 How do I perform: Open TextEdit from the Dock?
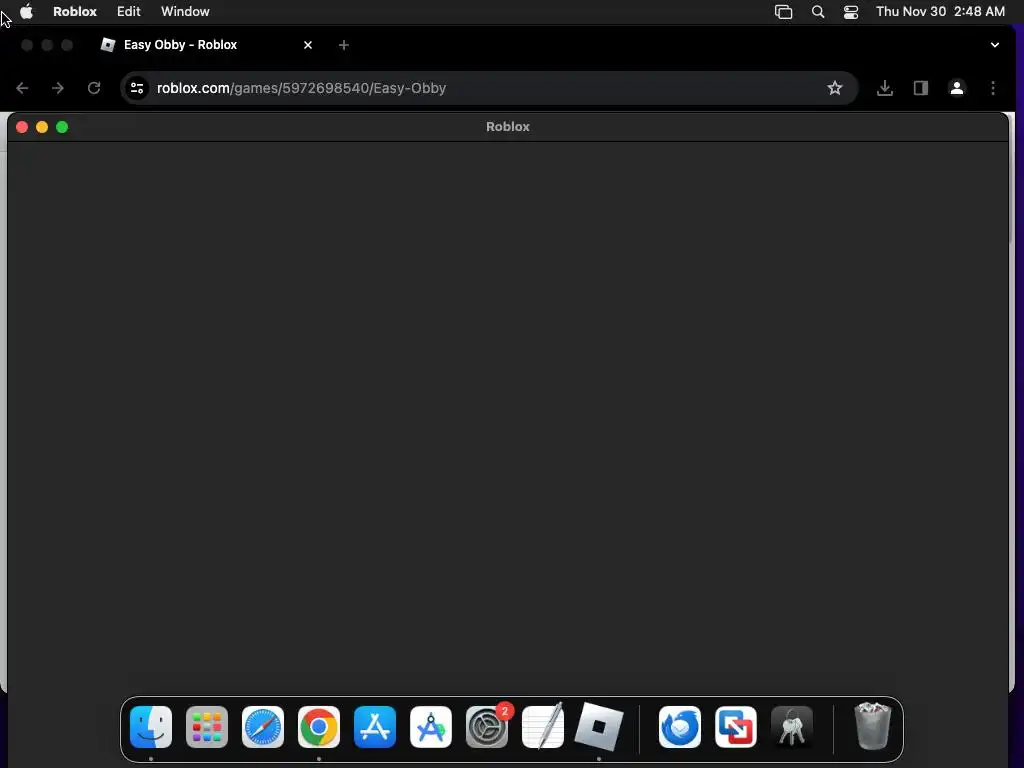click(543, 727)
